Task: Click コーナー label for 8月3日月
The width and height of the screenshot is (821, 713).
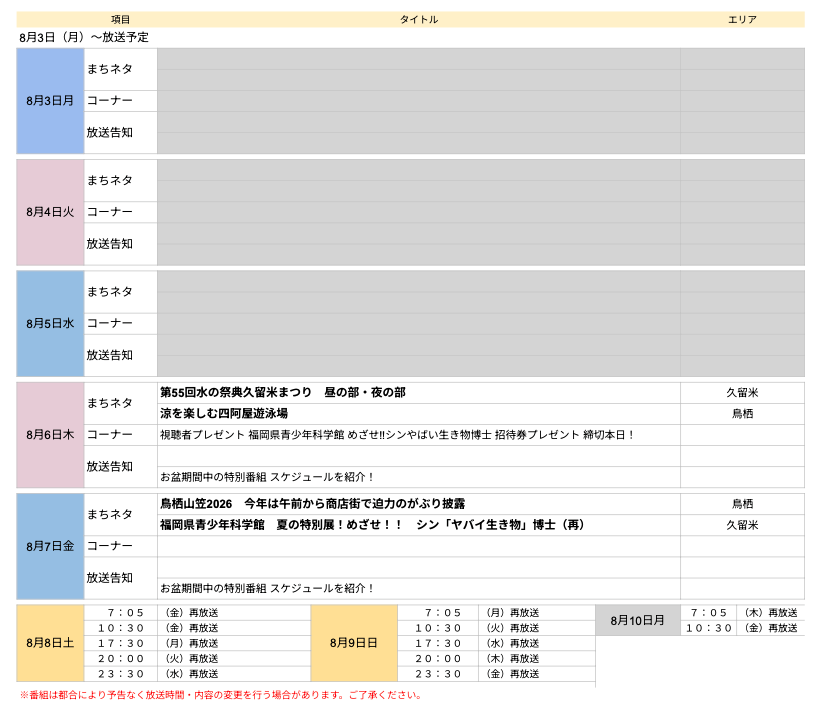Action: 110,101
